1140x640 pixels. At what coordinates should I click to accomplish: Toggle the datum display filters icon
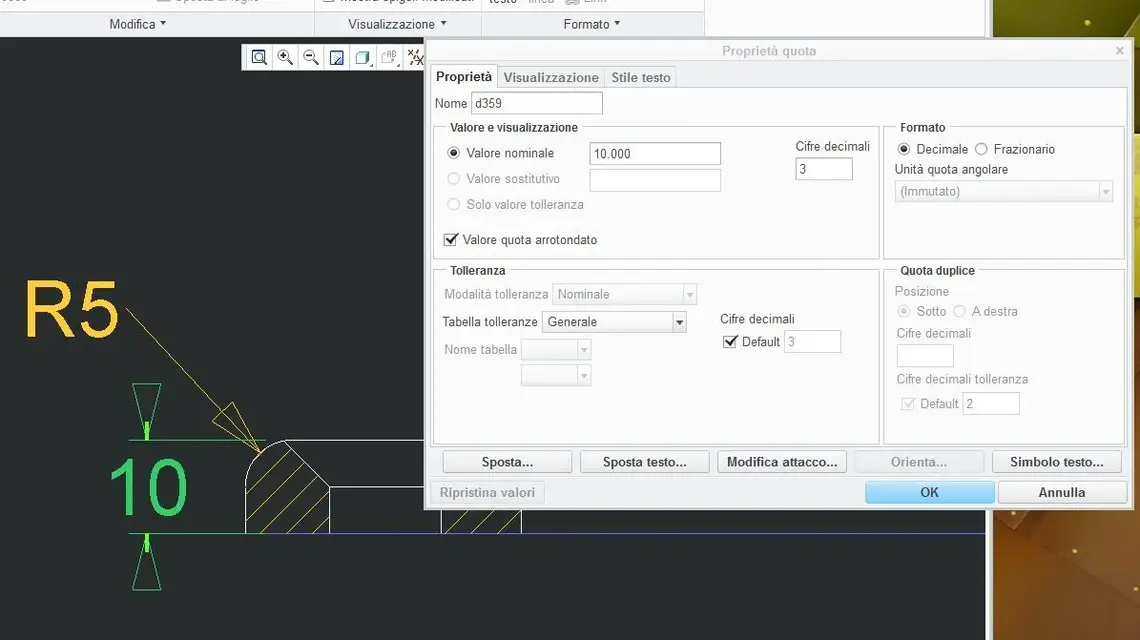[x=415, y=58]
